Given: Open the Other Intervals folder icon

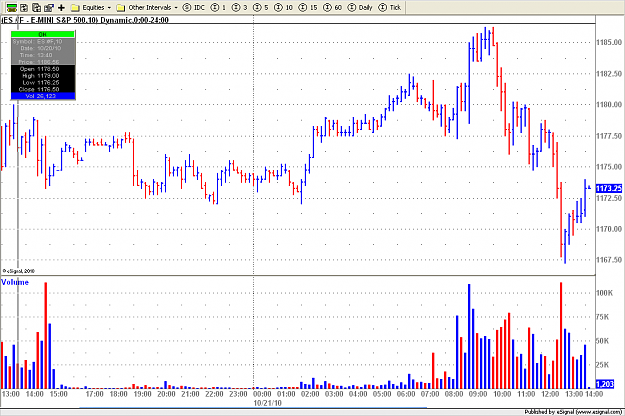Looking at the screenshot, I should (x=121, y=8).
